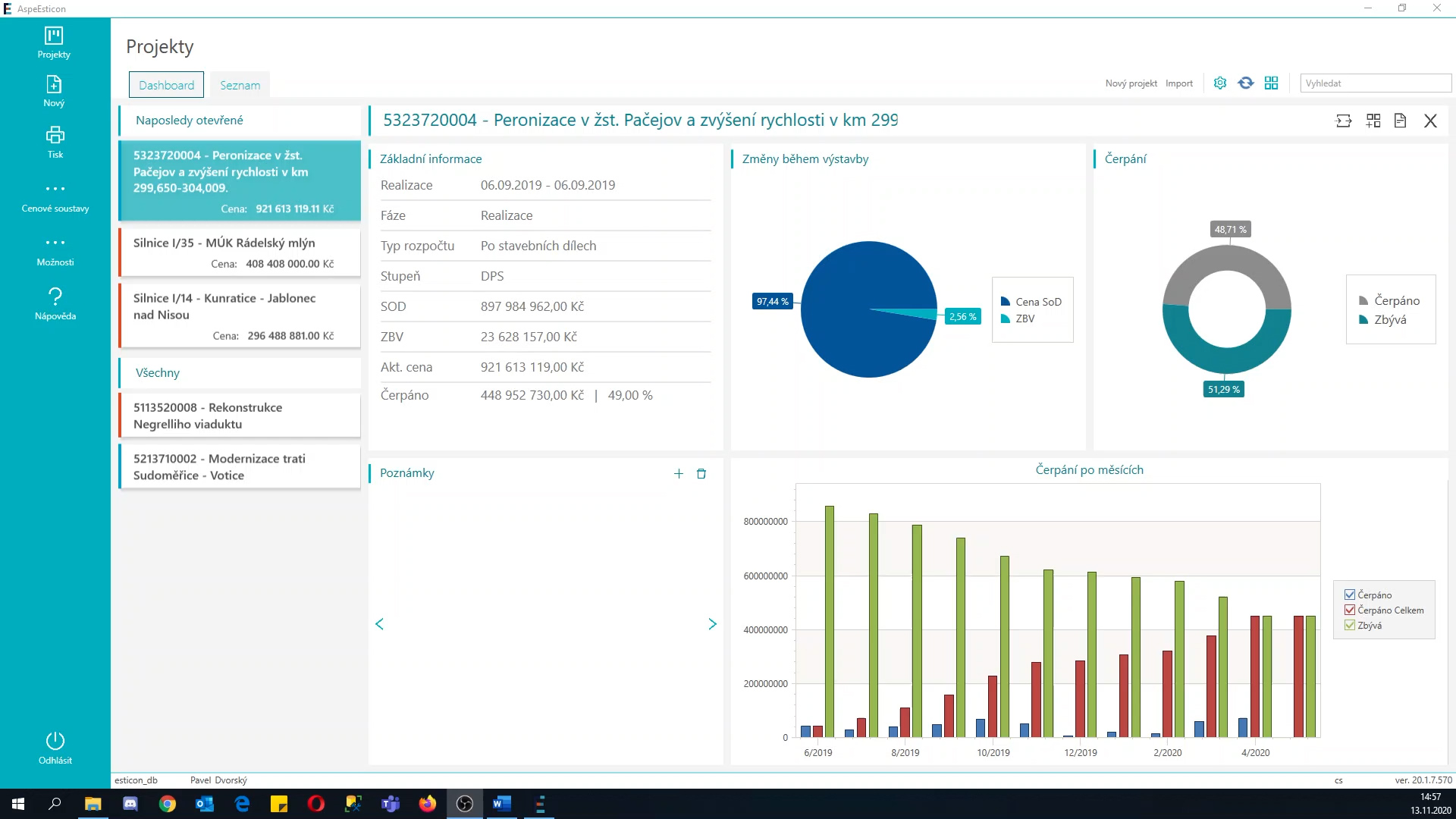Select the Dashboard tab
The image size is (1456, 819).
(x=166, y=85)
